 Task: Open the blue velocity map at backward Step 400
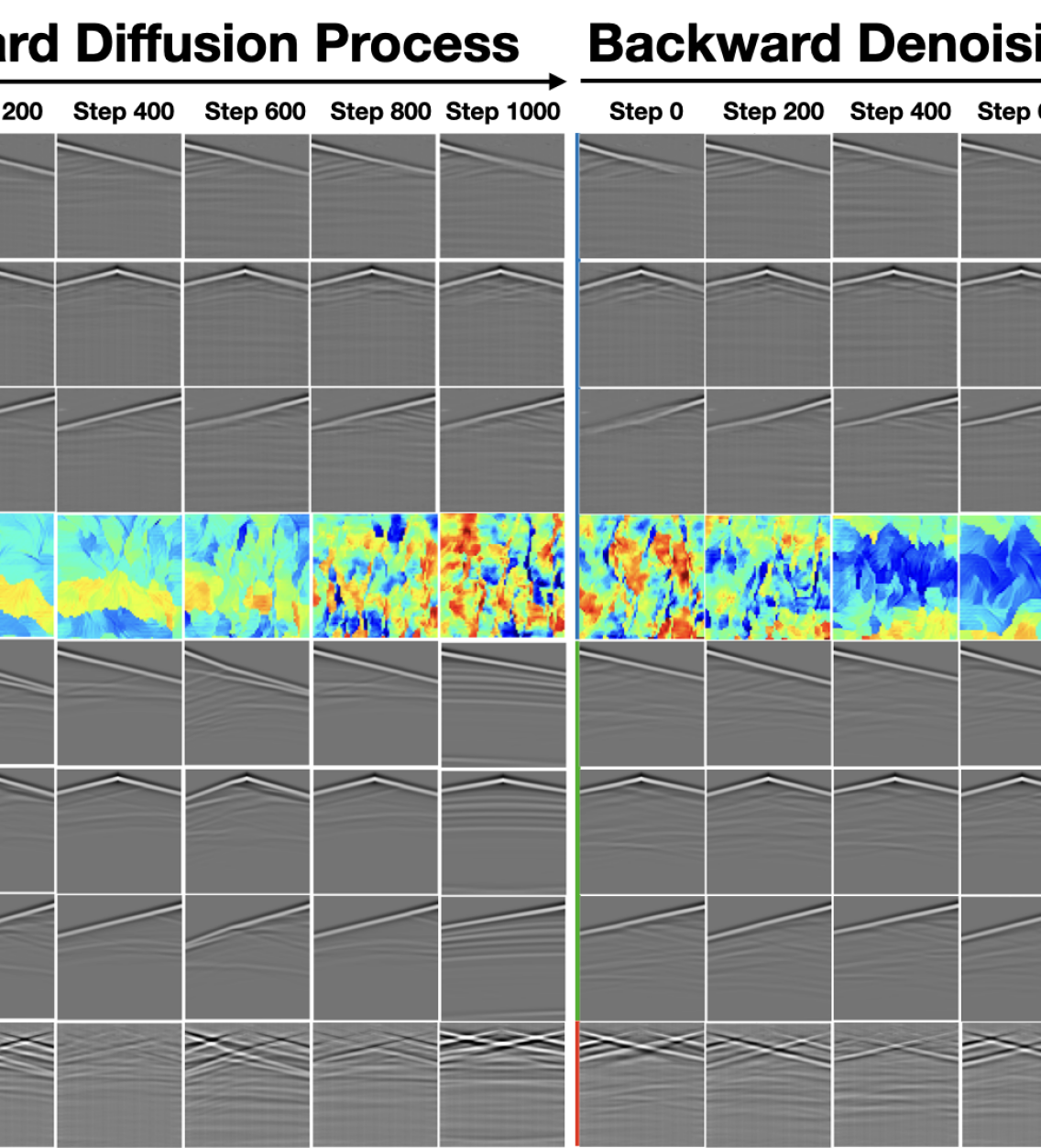(x=895, y=576)
